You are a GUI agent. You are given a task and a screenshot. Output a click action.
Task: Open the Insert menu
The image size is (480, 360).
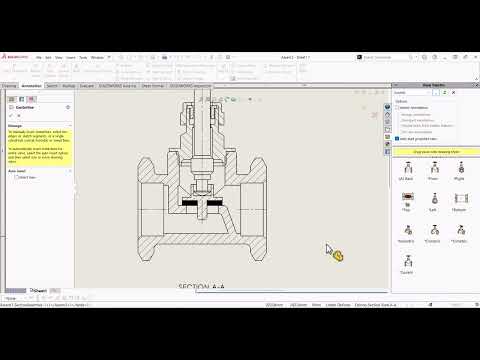pos(71,57)
